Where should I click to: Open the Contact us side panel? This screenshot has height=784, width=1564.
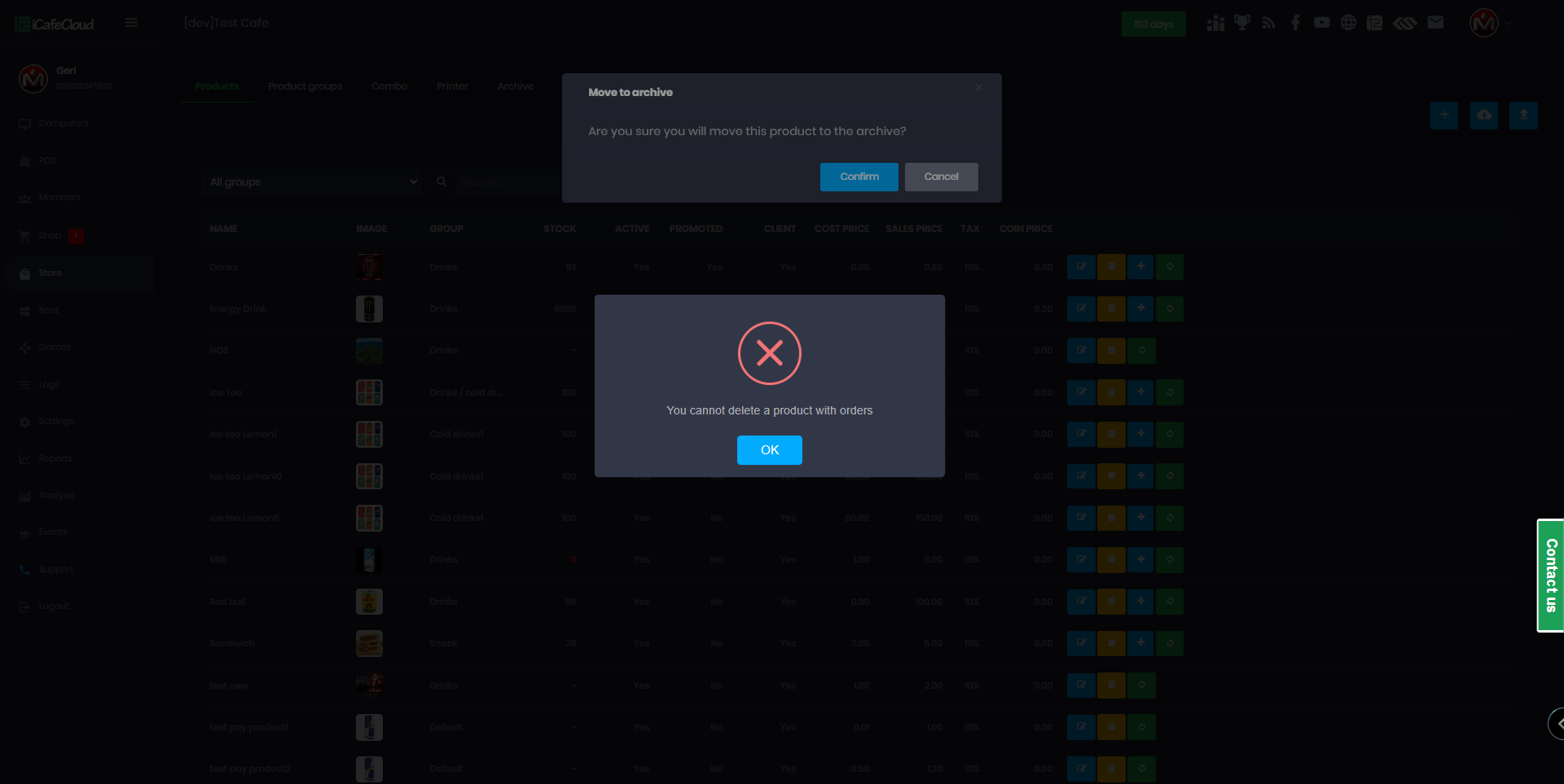click(x=1550, y=575)
